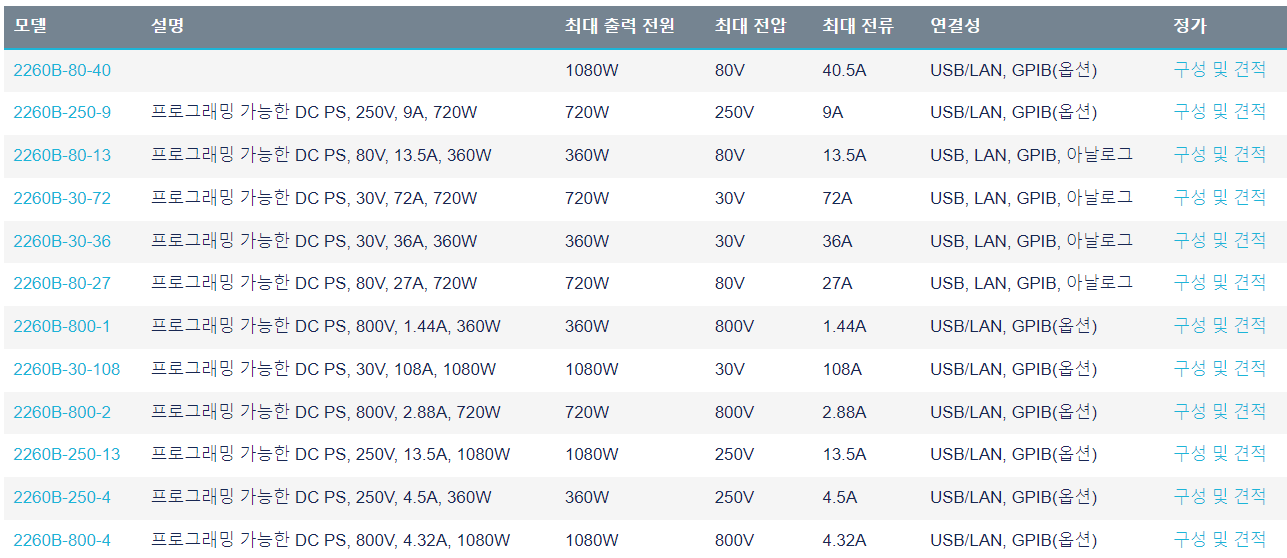The image size is (1287, 558).
Task: Click the 2260B-250-4 model link
Action: 62,497
